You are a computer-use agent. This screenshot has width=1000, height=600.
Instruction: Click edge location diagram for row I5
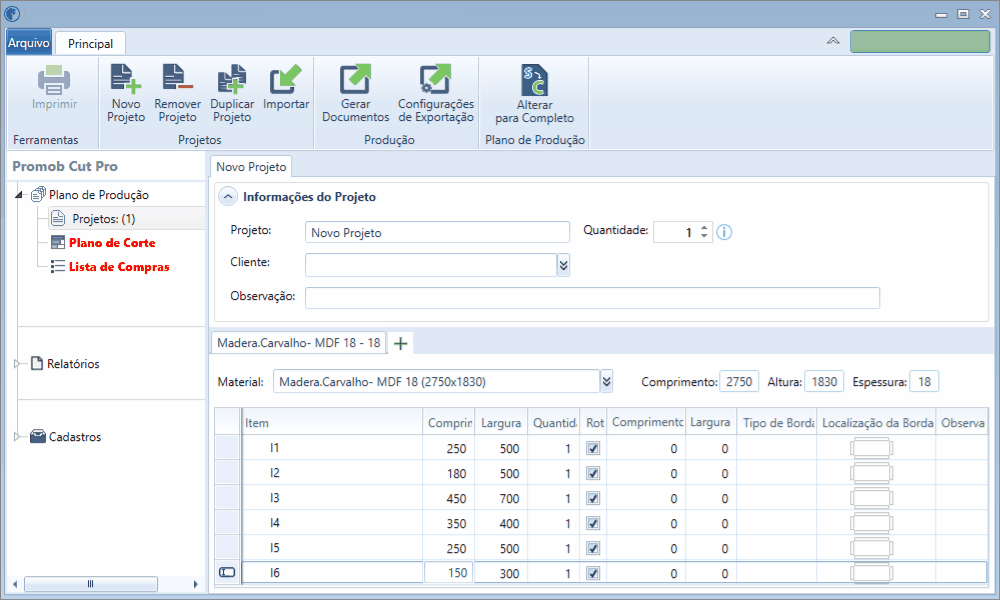(871, 548)
